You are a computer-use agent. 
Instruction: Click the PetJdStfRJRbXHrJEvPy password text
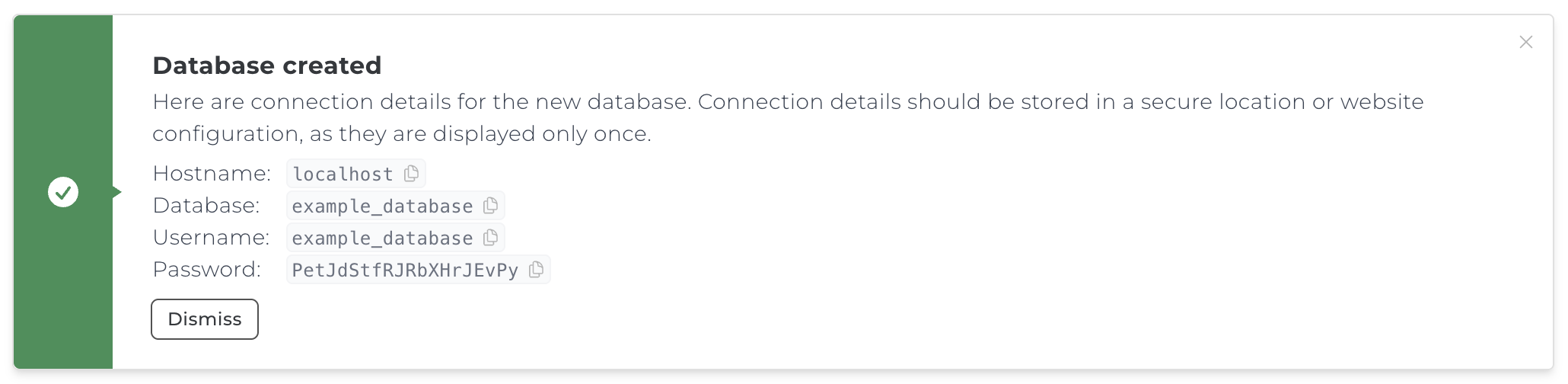pyautogui.click(x=405, y=270)
